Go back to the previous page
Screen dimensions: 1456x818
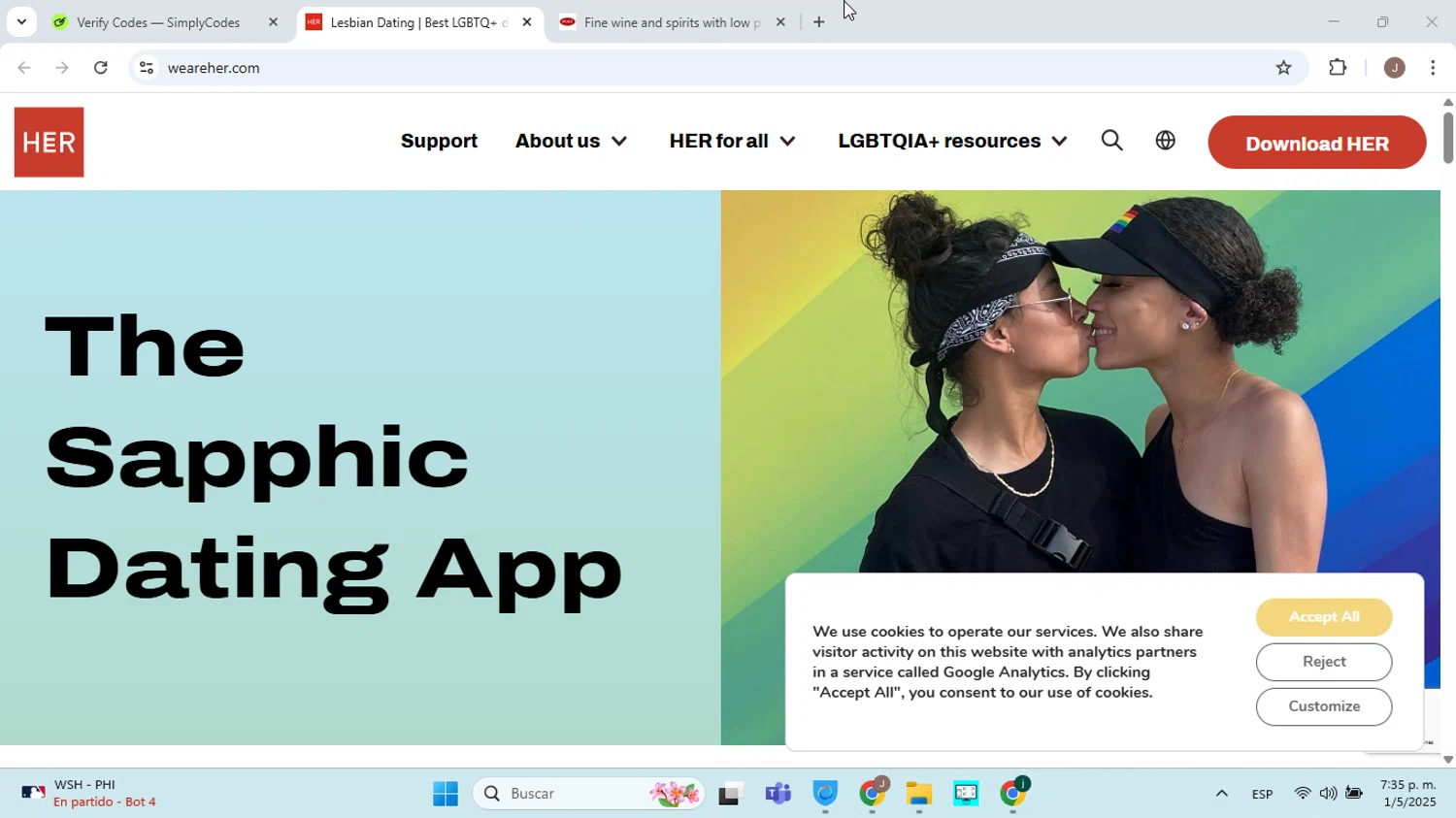(x=24, y=68)
